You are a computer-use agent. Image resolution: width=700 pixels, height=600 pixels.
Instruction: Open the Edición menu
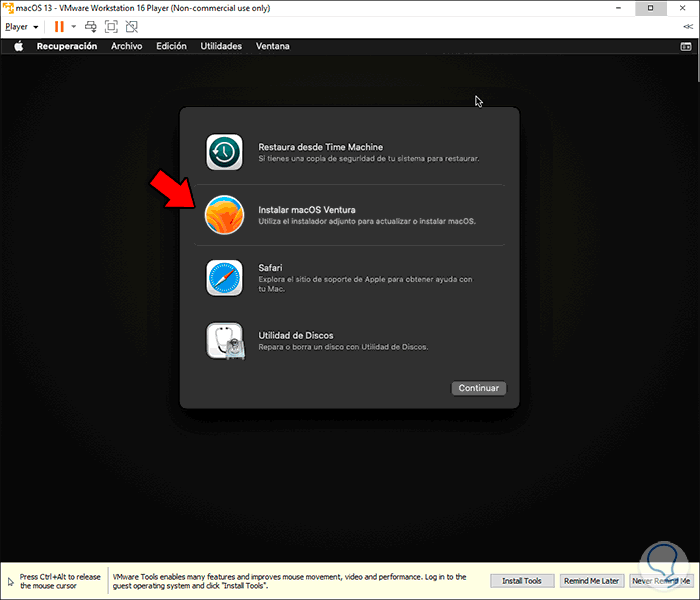(171, 46)
